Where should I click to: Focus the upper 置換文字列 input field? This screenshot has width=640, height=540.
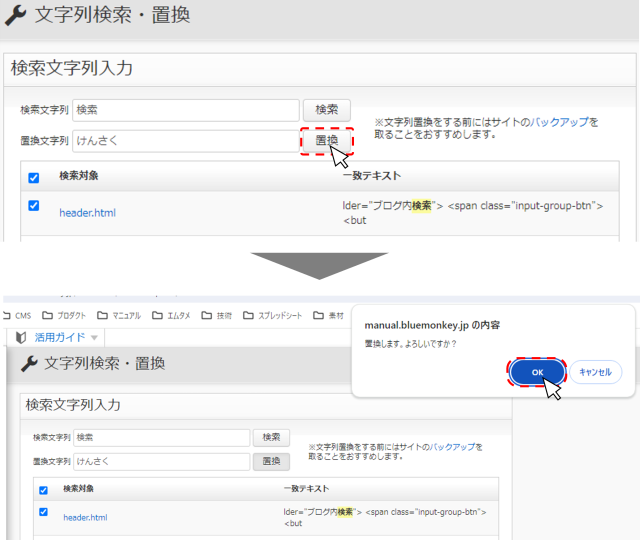(x=186, y=141)
